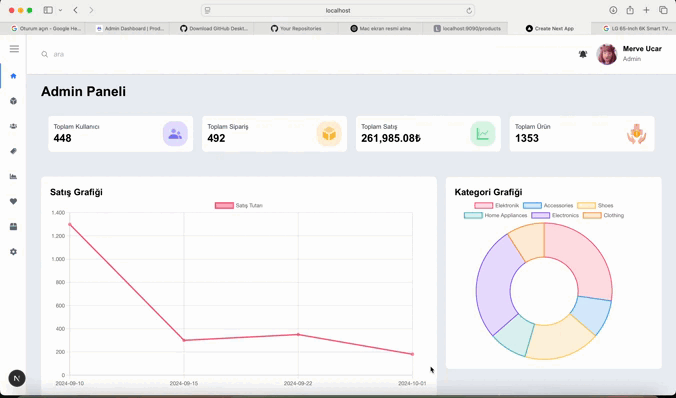The height and width of the screenshot is (398, 676).
Task: Click the Toplam Ürün hands icon
Action: point(636,134)
